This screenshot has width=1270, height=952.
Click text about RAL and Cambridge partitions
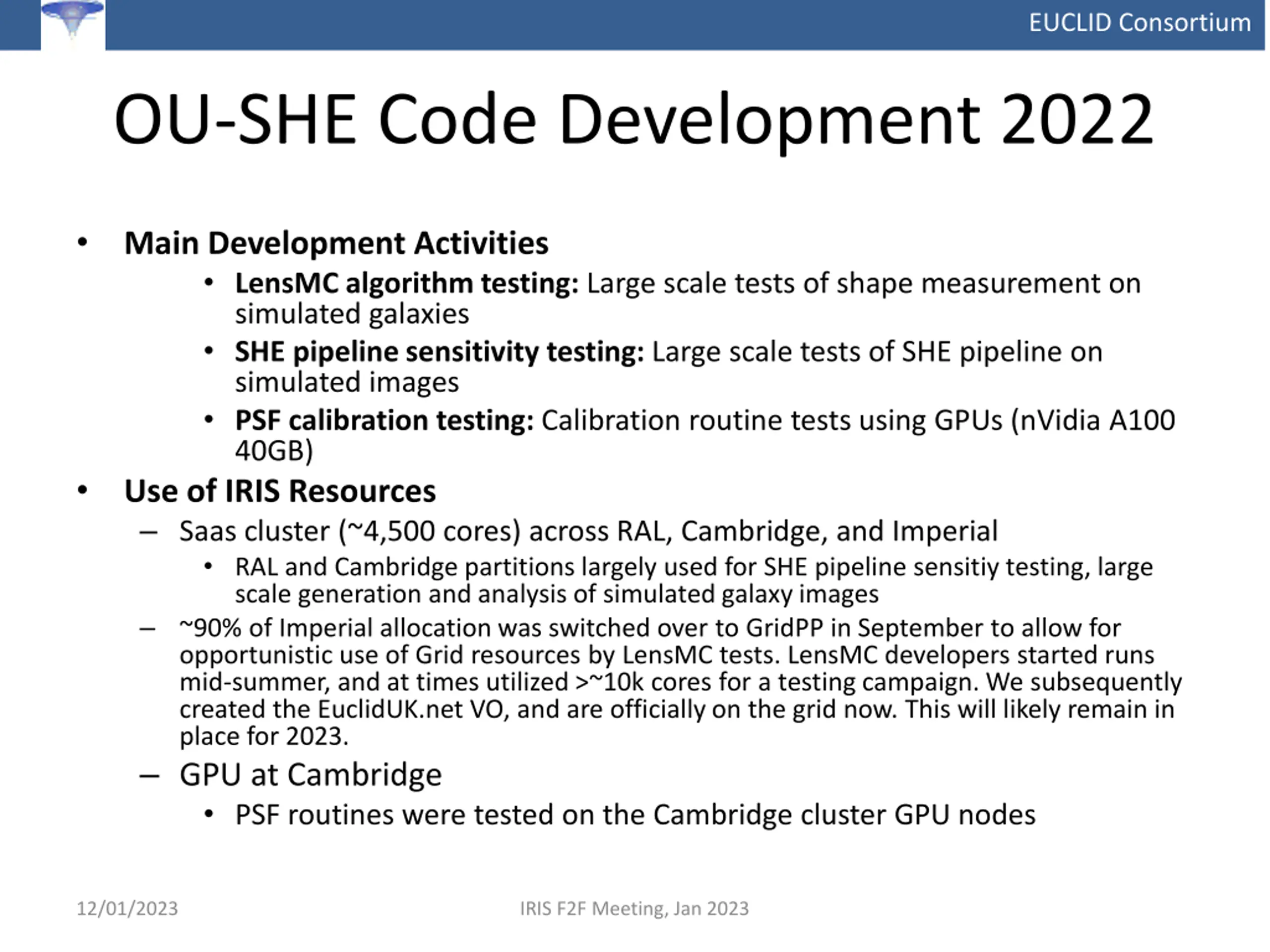click(694, 581)
